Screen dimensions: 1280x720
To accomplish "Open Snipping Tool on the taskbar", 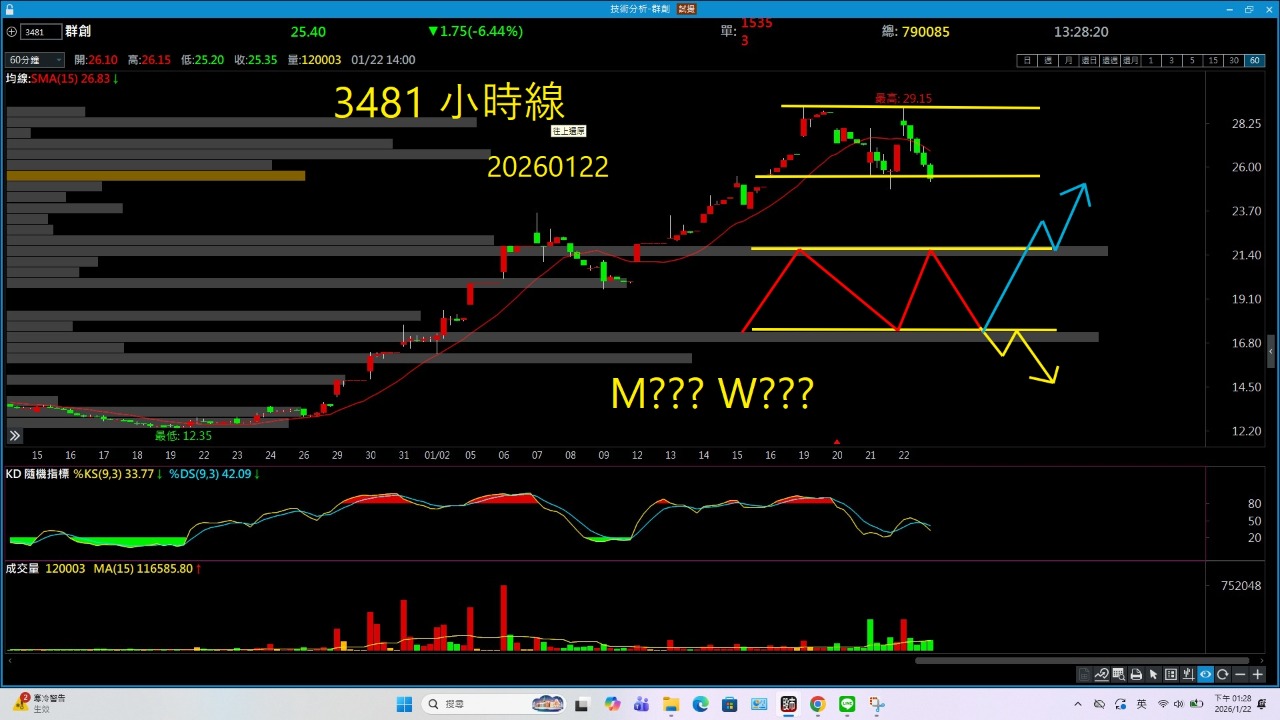I will tap(877, 704).
